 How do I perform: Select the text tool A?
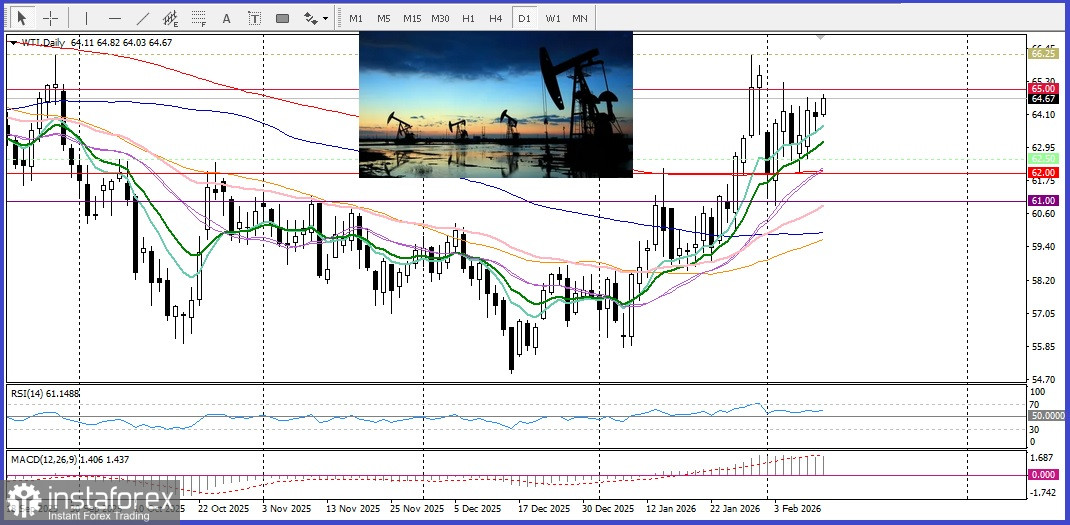point(227,18)
